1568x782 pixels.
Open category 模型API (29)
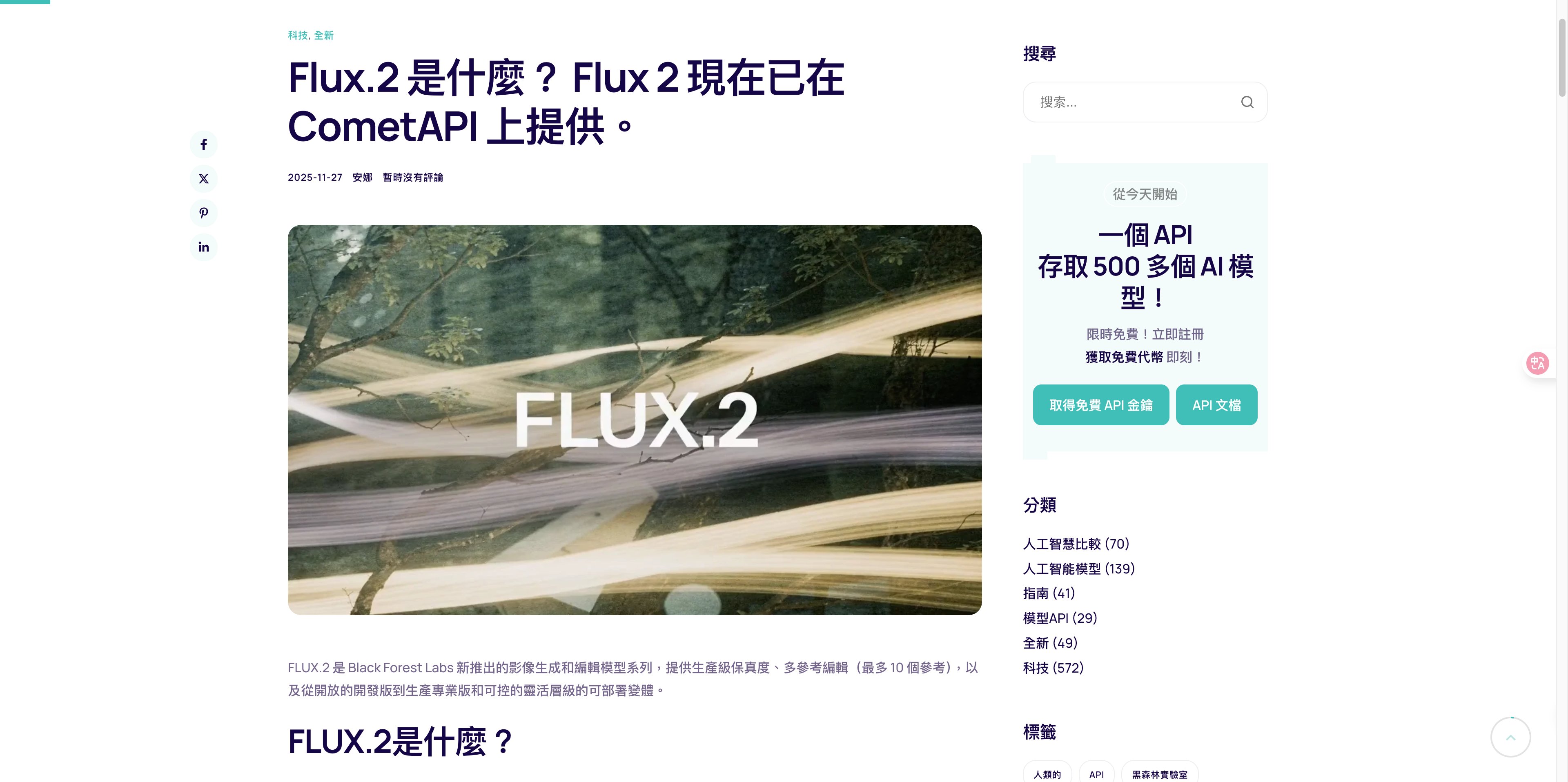click(1060, 618)
